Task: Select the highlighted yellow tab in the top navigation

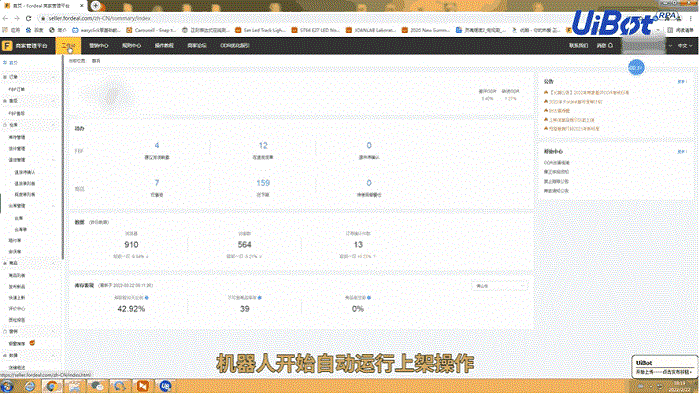Action: (x=68, y=46)
